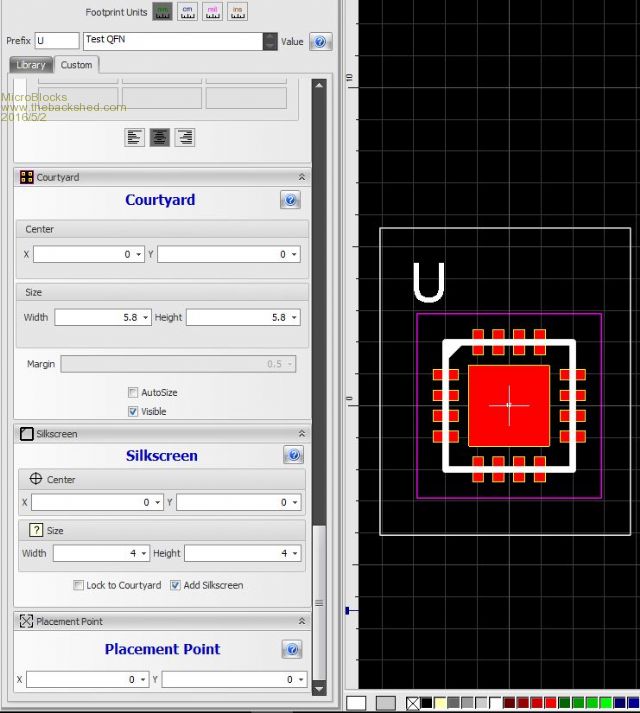Click Placement Point help icon

[x=292, y=650]
